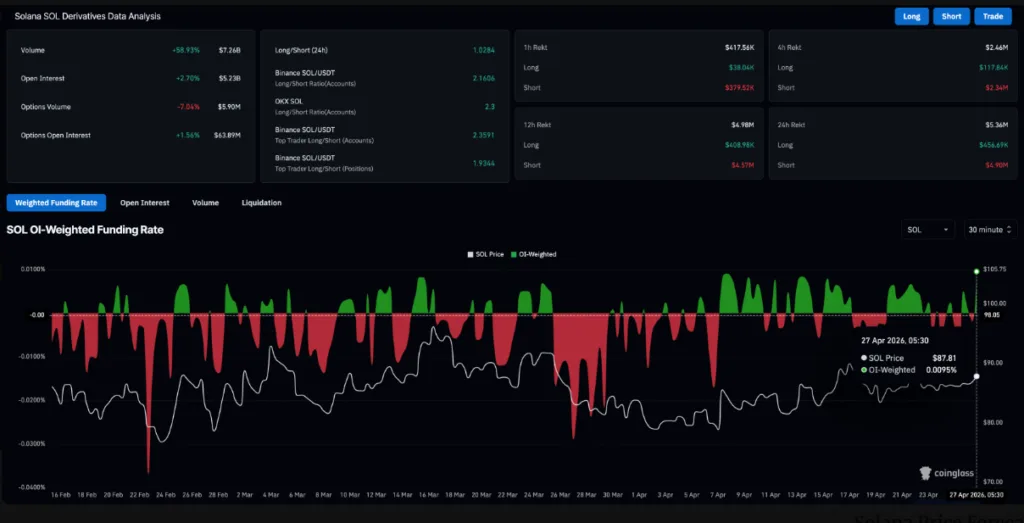Click the blue Trade button
The image size is (1024, 523).
[993, 16]
